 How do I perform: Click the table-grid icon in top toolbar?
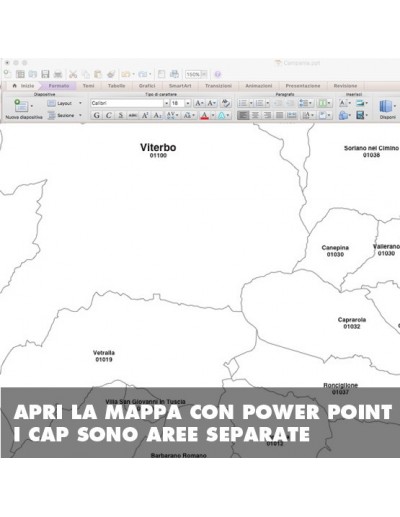pos(20,74)
